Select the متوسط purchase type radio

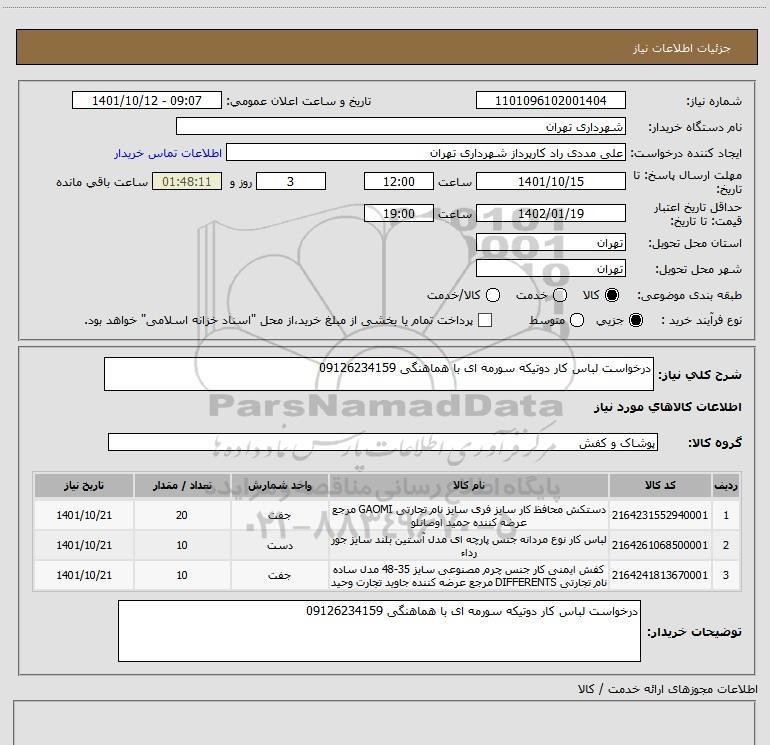coord(577,320)
